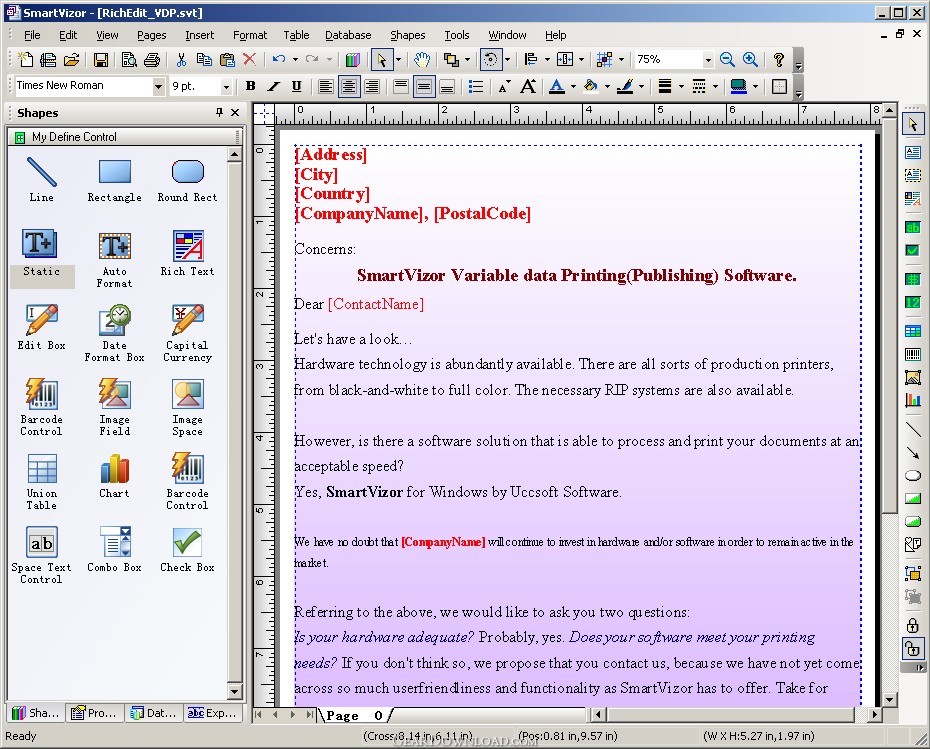Switch to the Exp... panel tab
The image size is (930, 749).
(212, 713)
